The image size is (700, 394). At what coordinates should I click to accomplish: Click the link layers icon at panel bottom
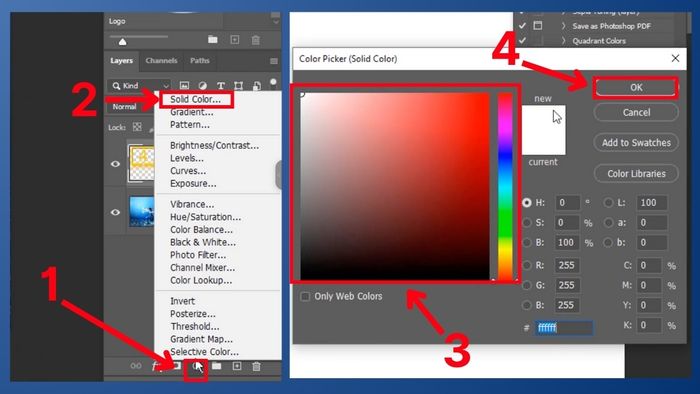pos(136,366)
